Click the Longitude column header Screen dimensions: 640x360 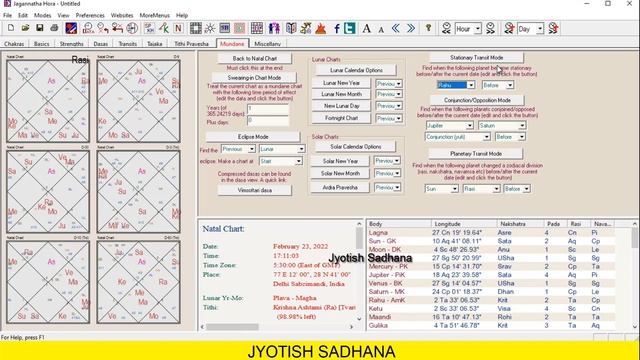pyautogui.click(x=464, y=224)
